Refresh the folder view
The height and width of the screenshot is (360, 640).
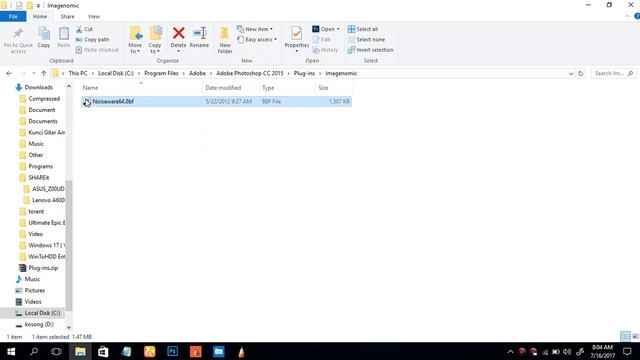pyautogui.click(x=580, y=73)
